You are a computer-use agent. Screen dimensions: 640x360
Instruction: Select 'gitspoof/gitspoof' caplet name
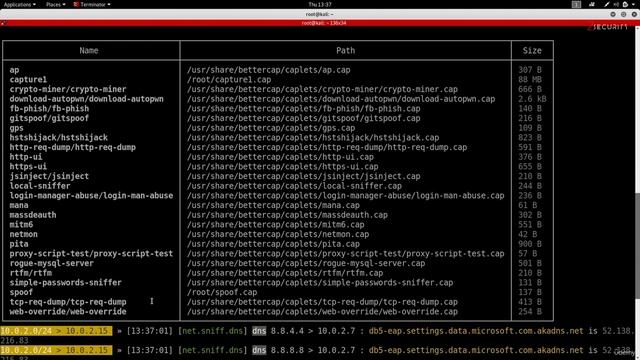[x=49, y=118]
